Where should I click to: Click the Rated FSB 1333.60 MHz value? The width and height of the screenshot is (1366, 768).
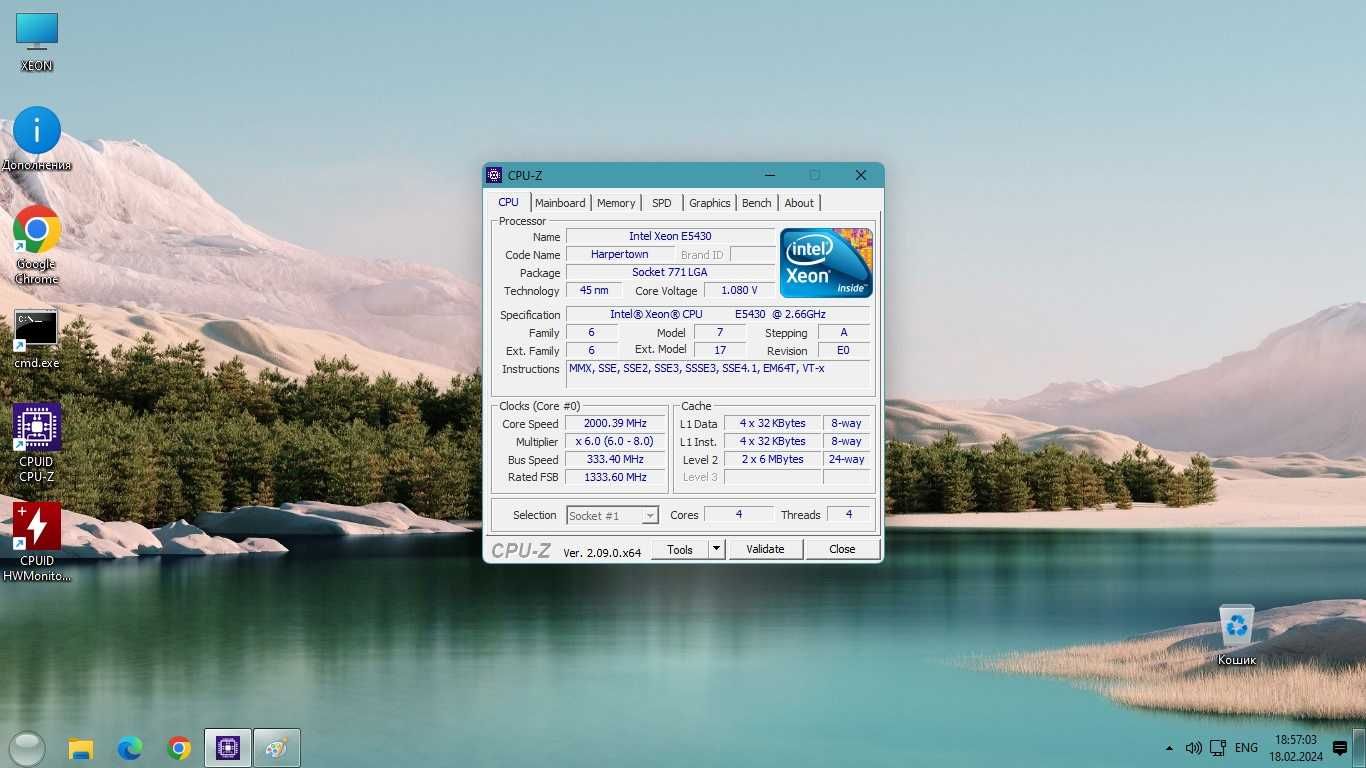615,478
